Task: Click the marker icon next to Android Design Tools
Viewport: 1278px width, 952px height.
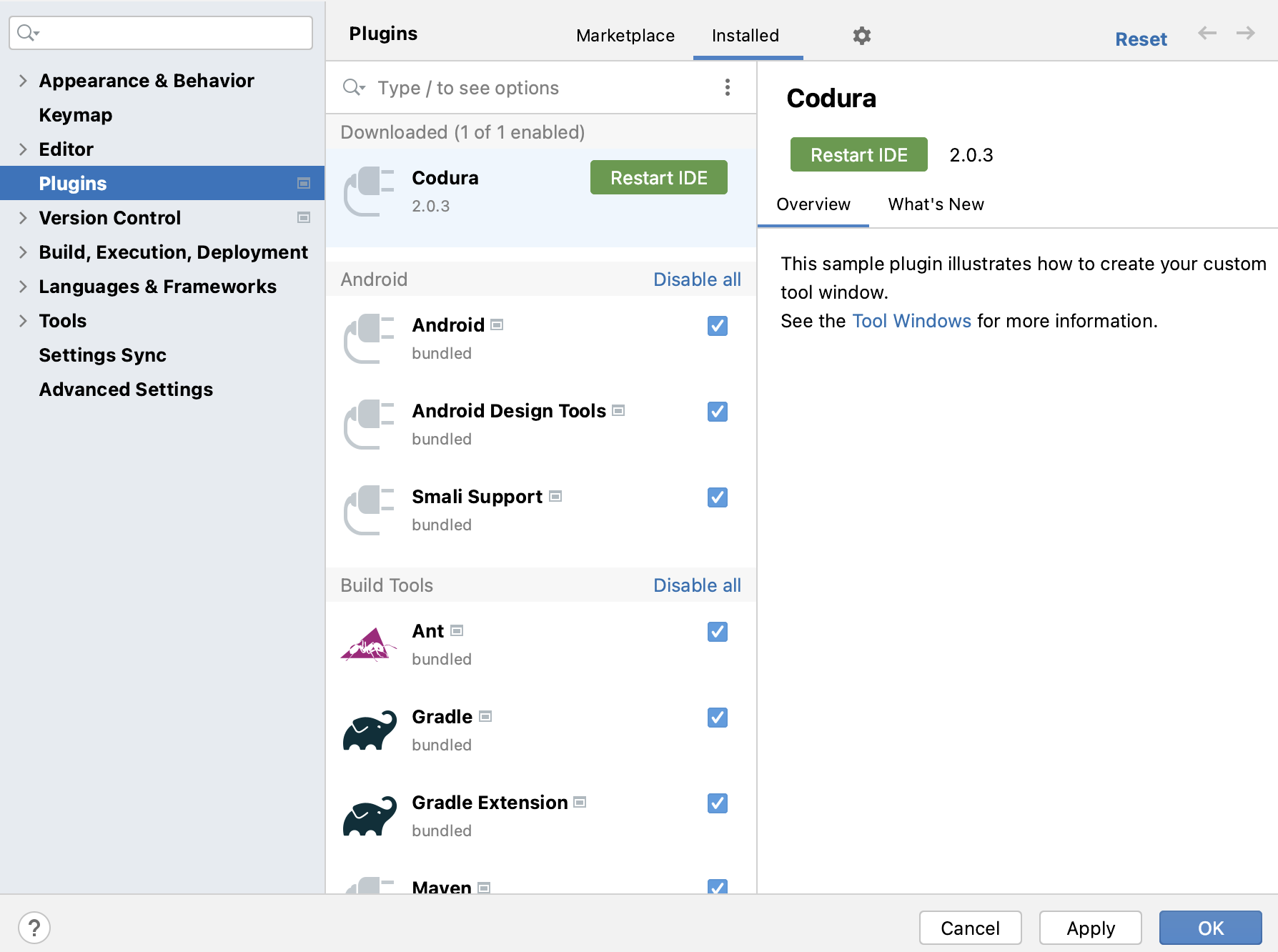Action: (x=619, y=410)
